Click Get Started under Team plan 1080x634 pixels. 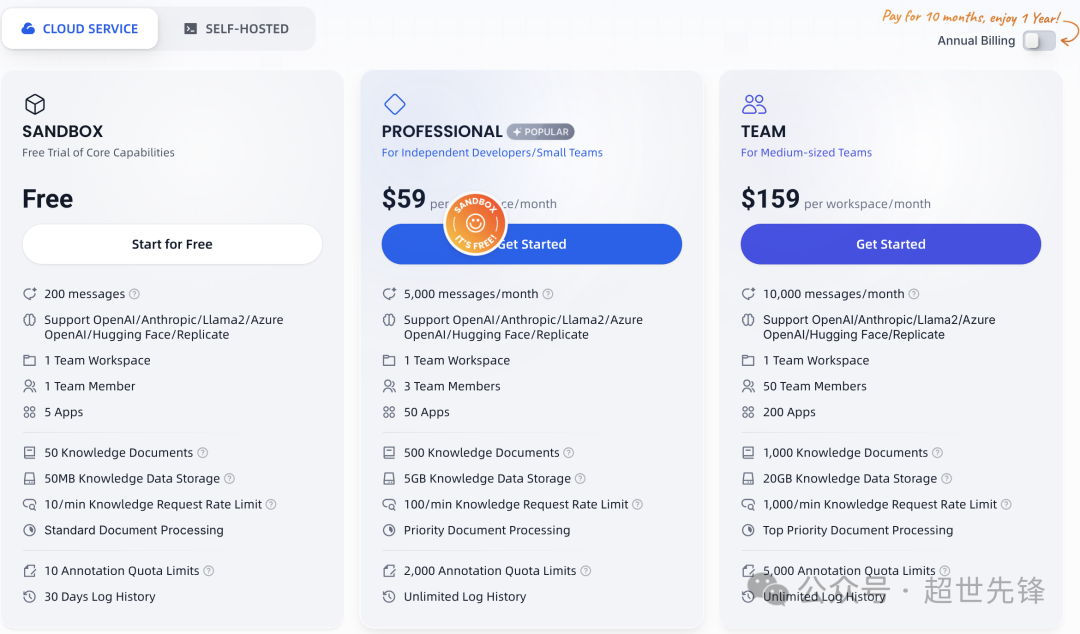(891, 244)
